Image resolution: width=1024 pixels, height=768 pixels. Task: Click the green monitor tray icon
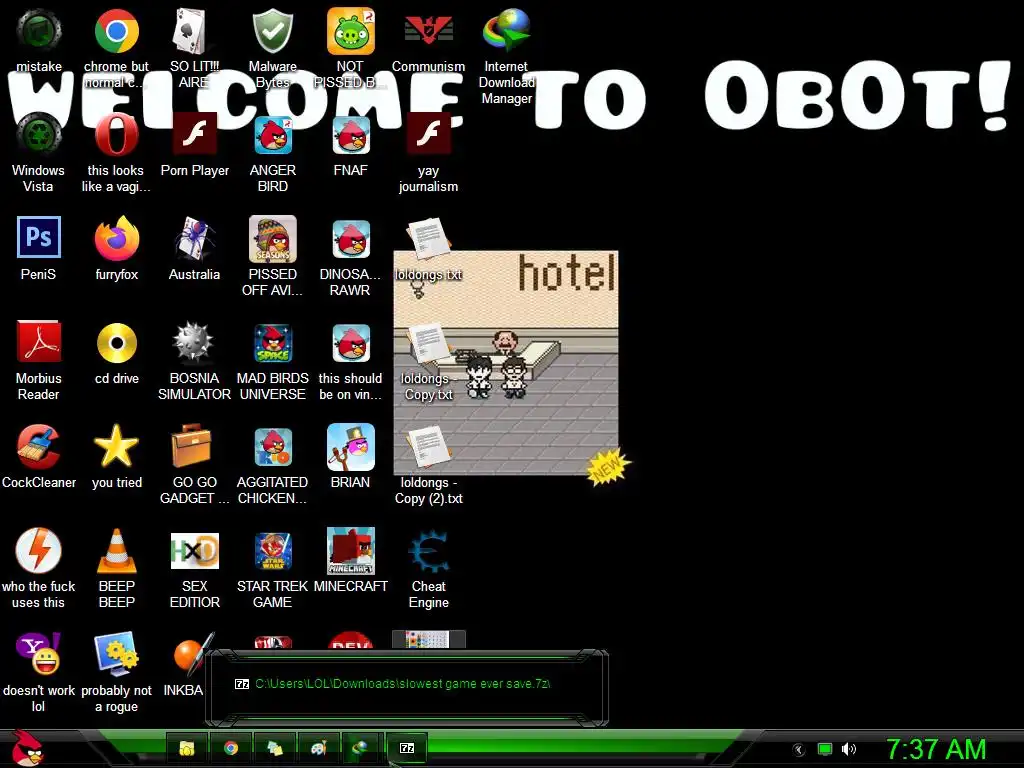click(825, 749)
